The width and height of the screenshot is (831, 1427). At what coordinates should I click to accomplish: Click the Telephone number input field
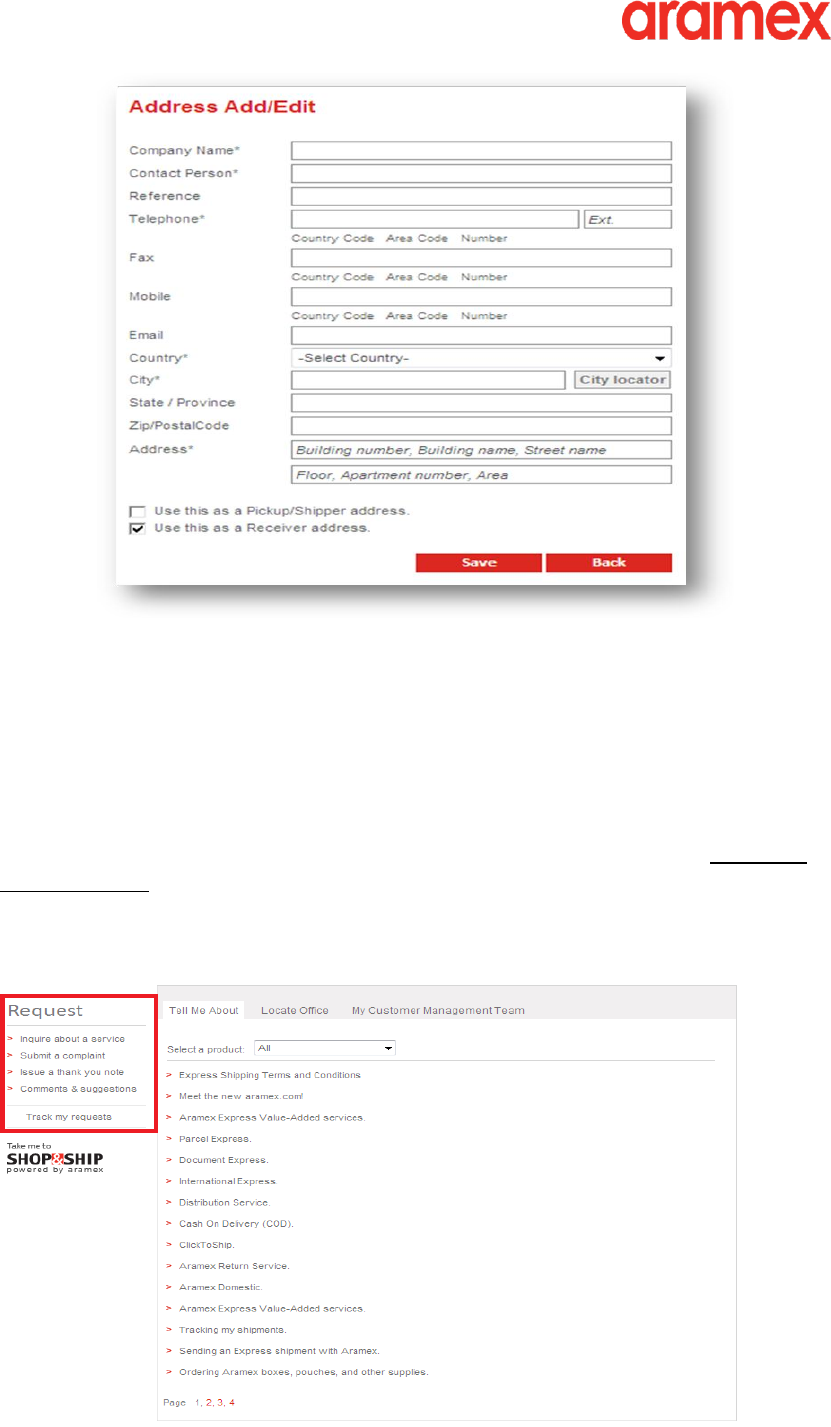tap(435, 219)
